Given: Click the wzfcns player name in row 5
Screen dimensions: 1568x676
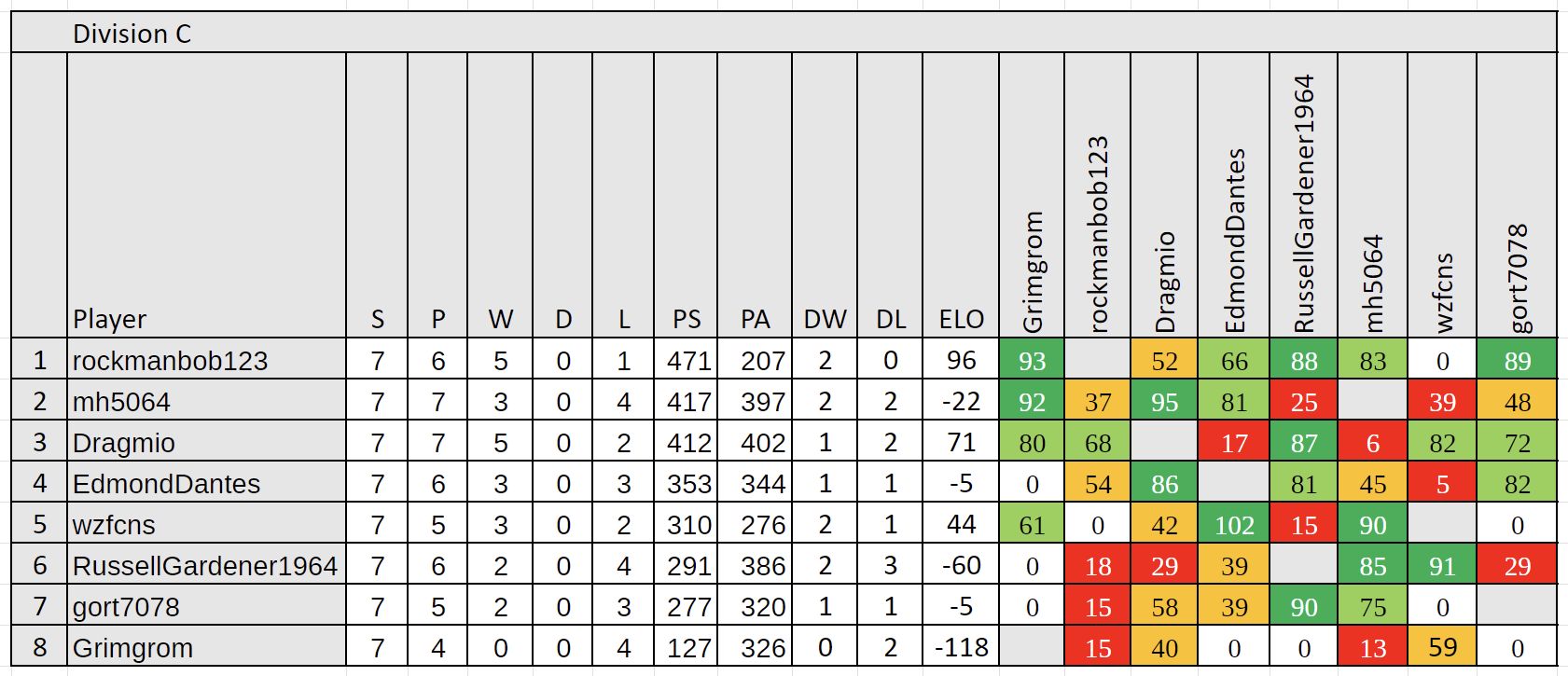Looking at the screenshot, I should click(115, 525).
